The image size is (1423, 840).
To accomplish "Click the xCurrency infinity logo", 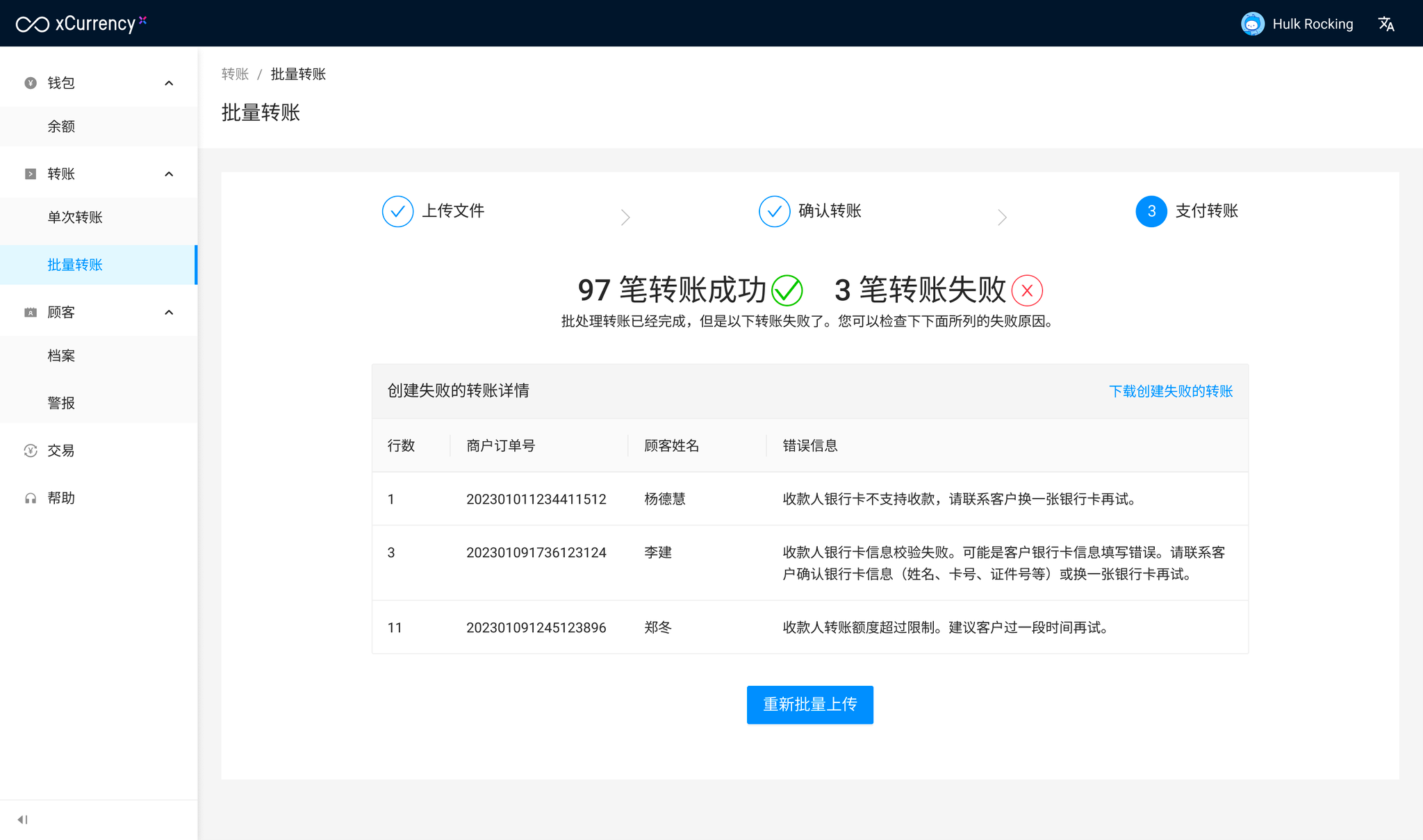I will [x=33, y=24].
